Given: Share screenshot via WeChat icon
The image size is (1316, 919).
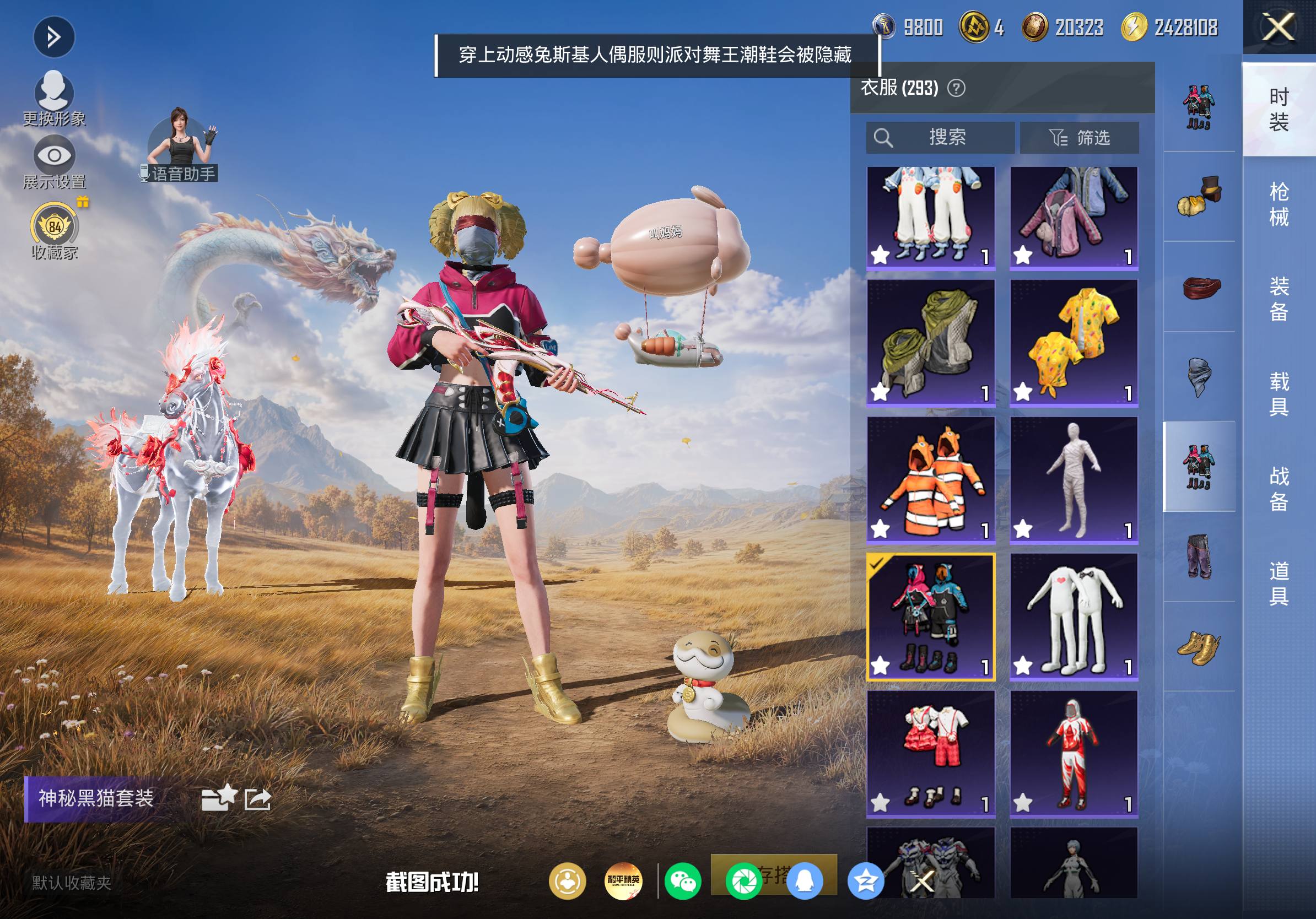Looking at the screenshot, I should pos(683,881).
